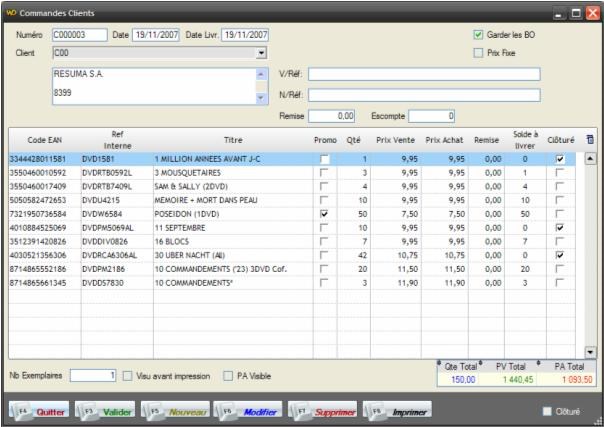Click the Solde à livrer column header

pyautogui.click(x=525, y=140)
